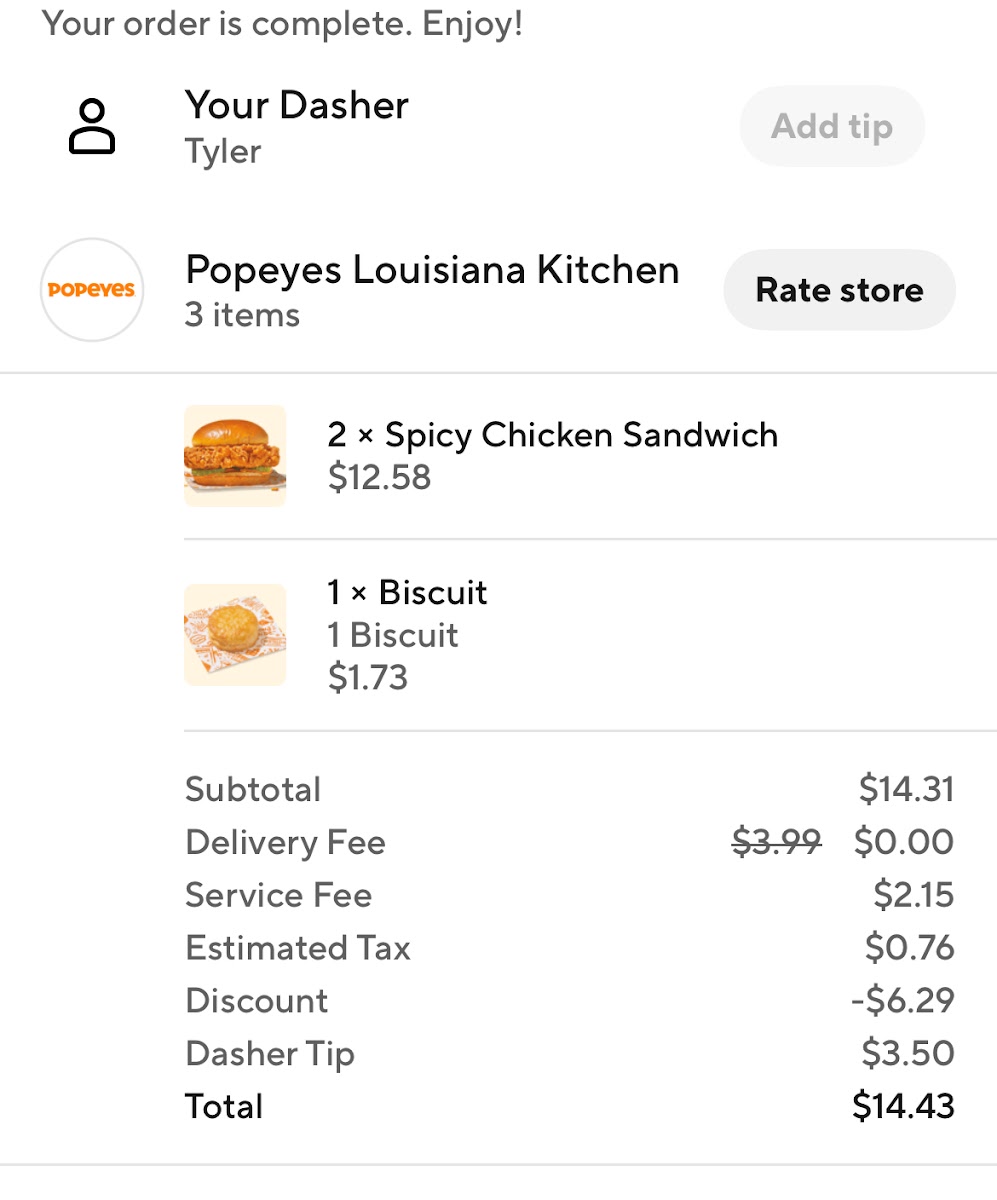Click the 3 items count text
997x1200 pixels.
pyautogui.click(x=243, y=315)
